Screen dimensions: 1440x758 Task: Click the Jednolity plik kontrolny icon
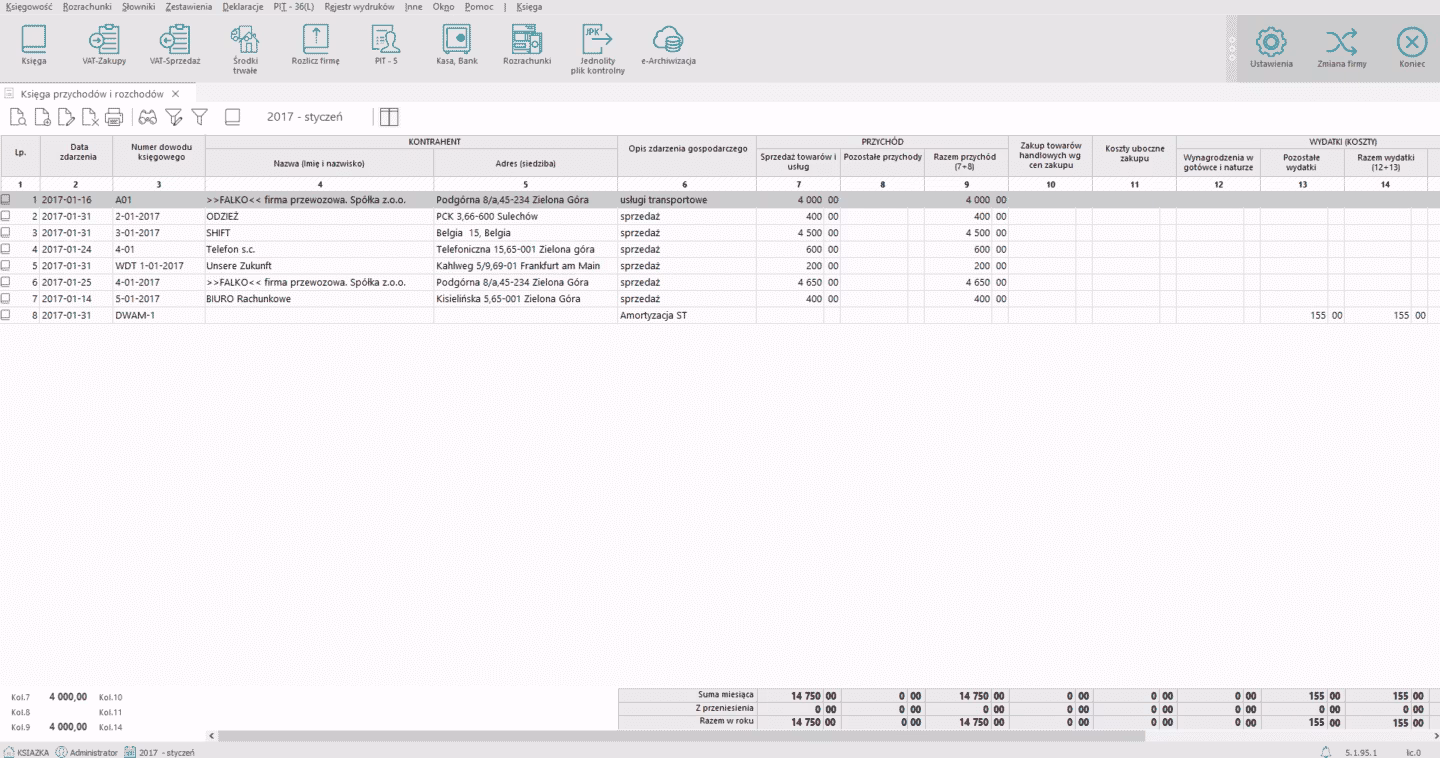coord(597,41)
